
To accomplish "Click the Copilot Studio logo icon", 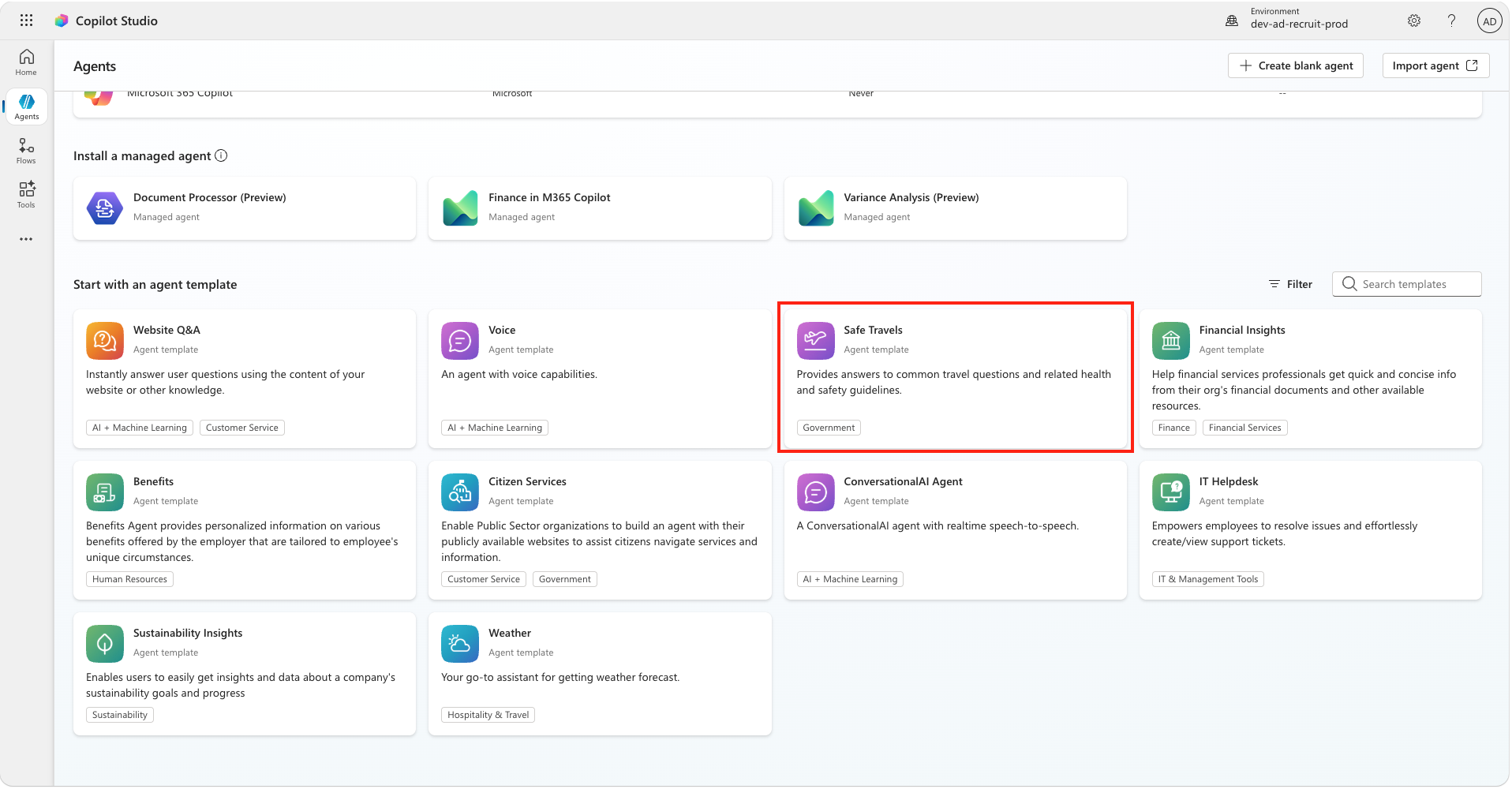I will tap(62, 21).
